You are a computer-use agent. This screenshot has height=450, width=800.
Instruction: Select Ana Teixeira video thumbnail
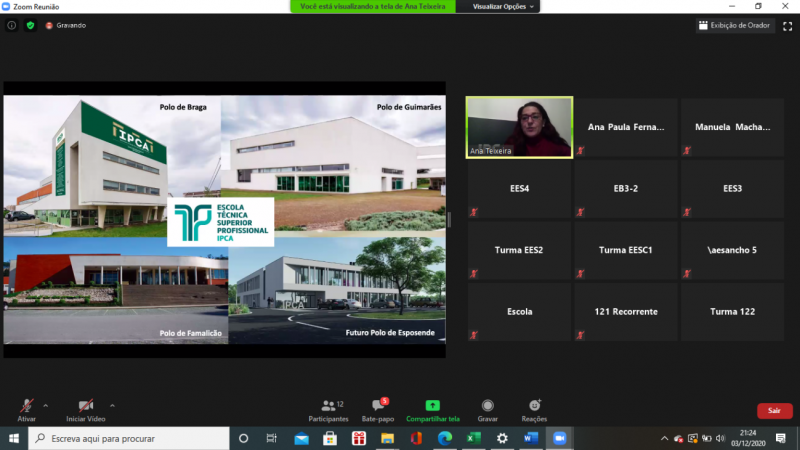519,128
